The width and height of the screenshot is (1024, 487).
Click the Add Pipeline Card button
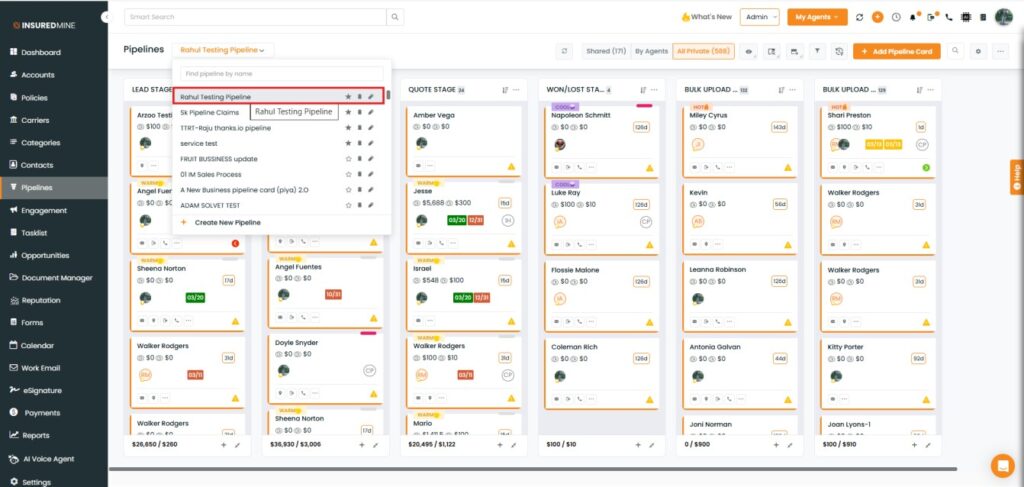[x=896, y=50]
